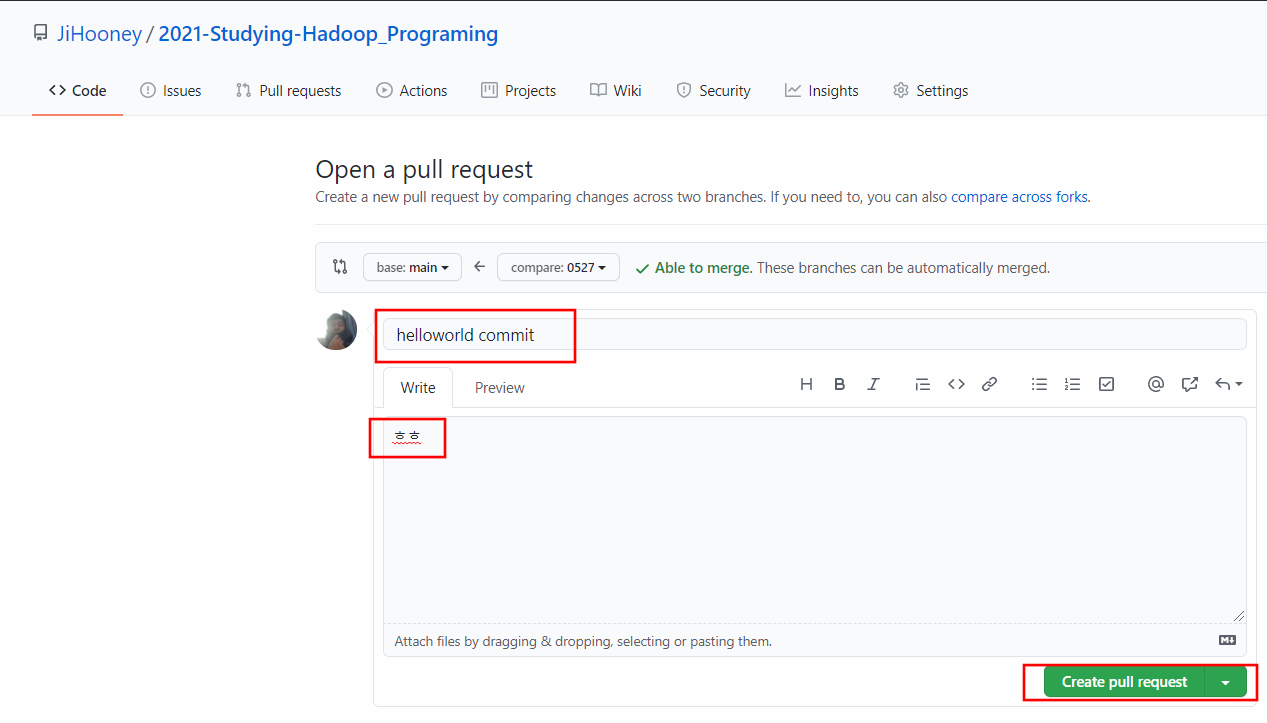The image size is (1267, 723).
Task: Insert a bulleted list
Action: [1040, 384]
